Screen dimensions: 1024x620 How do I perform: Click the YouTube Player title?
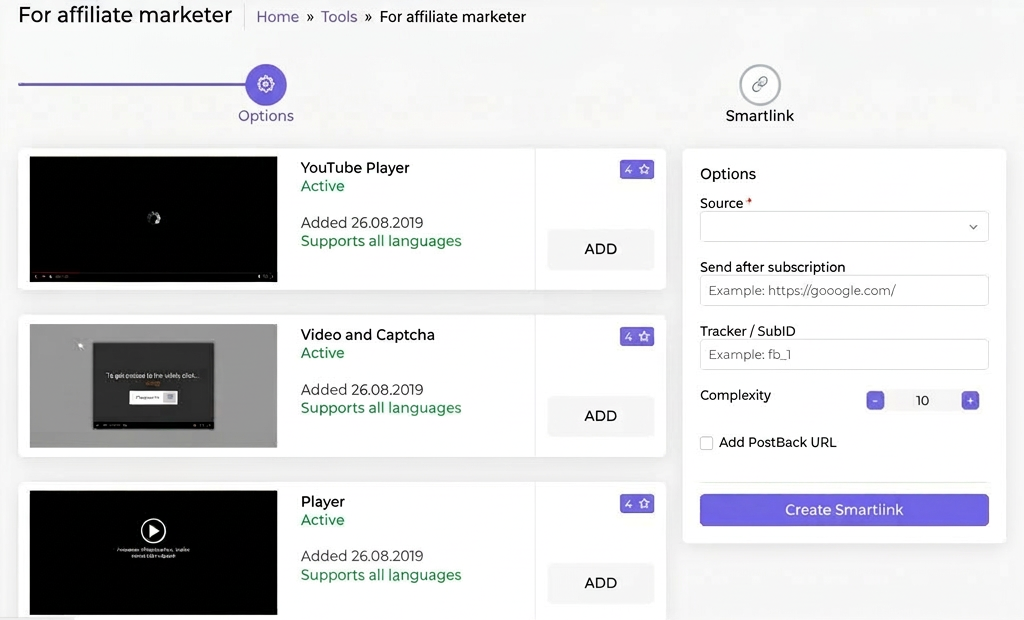pyautogui.click(x=355, y=168)
